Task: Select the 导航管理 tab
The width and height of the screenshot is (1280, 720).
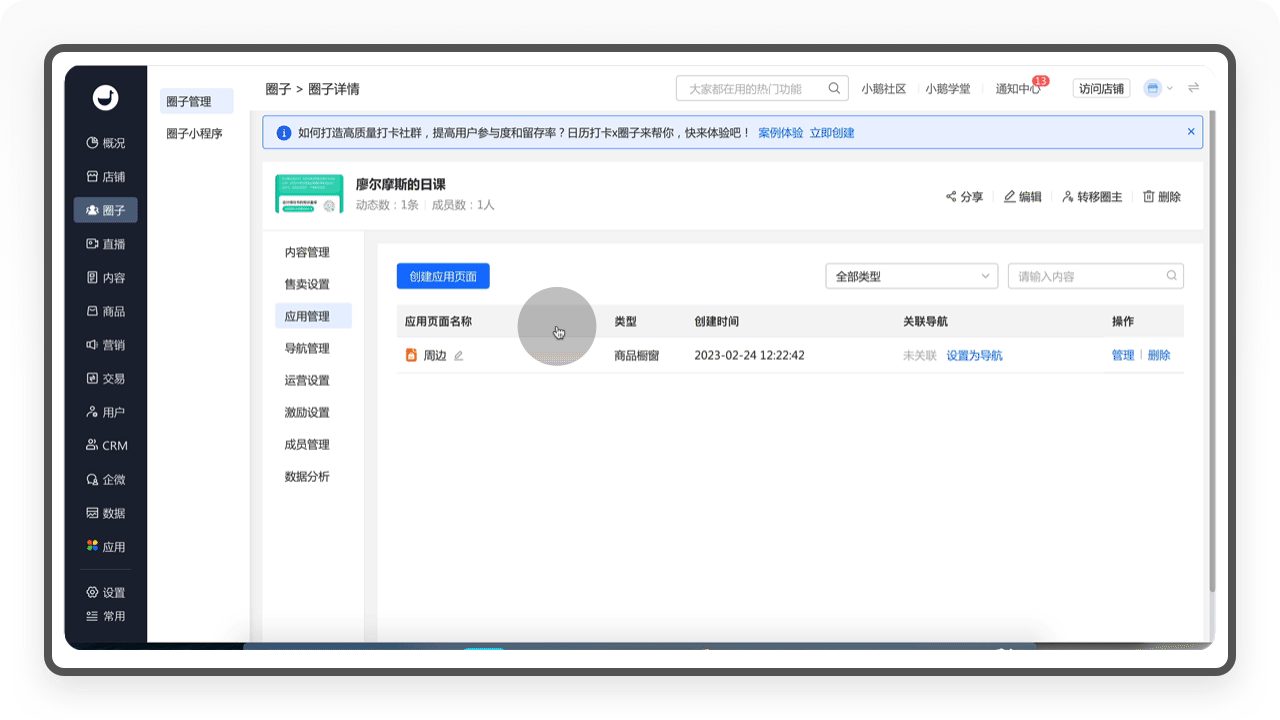Action: tap(307, 348)
